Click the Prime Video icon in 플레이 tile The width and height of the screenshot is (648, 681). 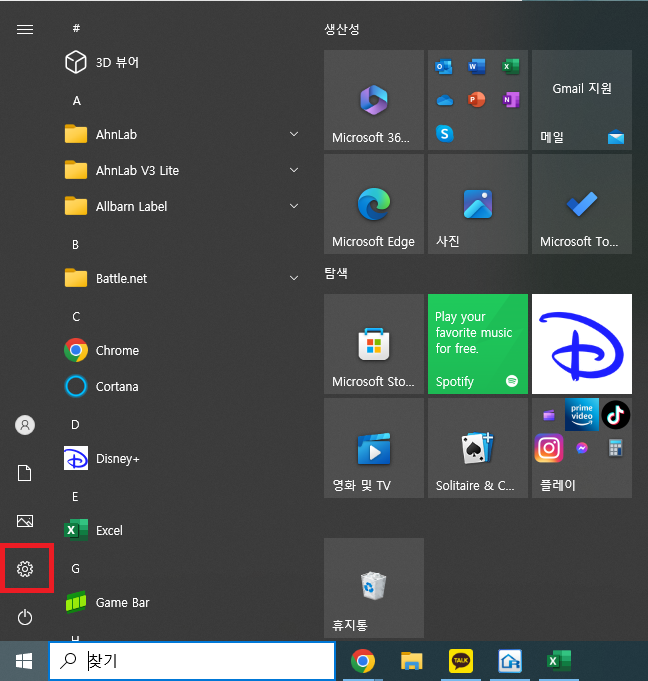pyautogui.click(x=582, y=414)
